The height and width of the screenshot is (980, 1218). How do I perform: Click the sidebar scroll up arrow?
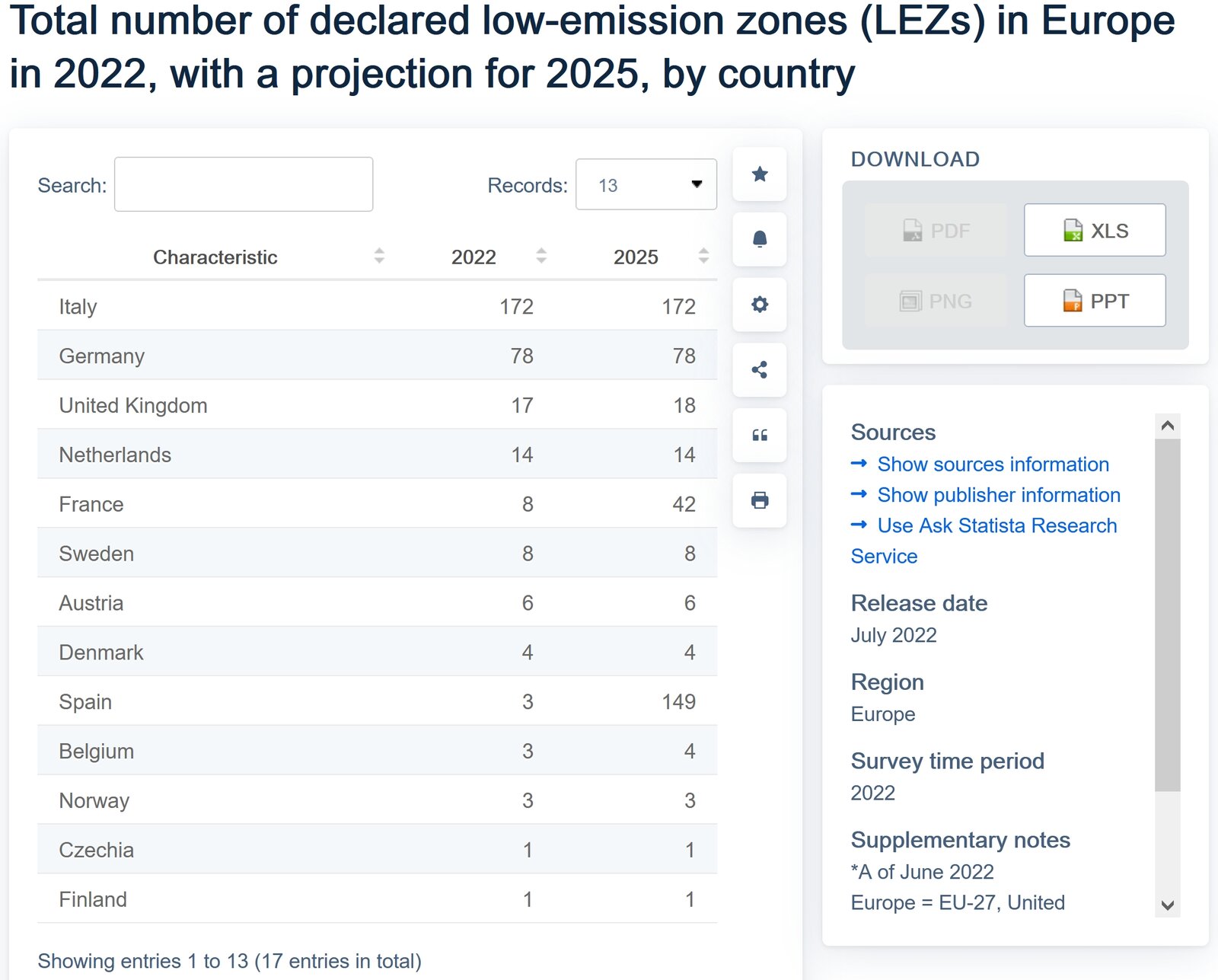(x=1167, y=426)
